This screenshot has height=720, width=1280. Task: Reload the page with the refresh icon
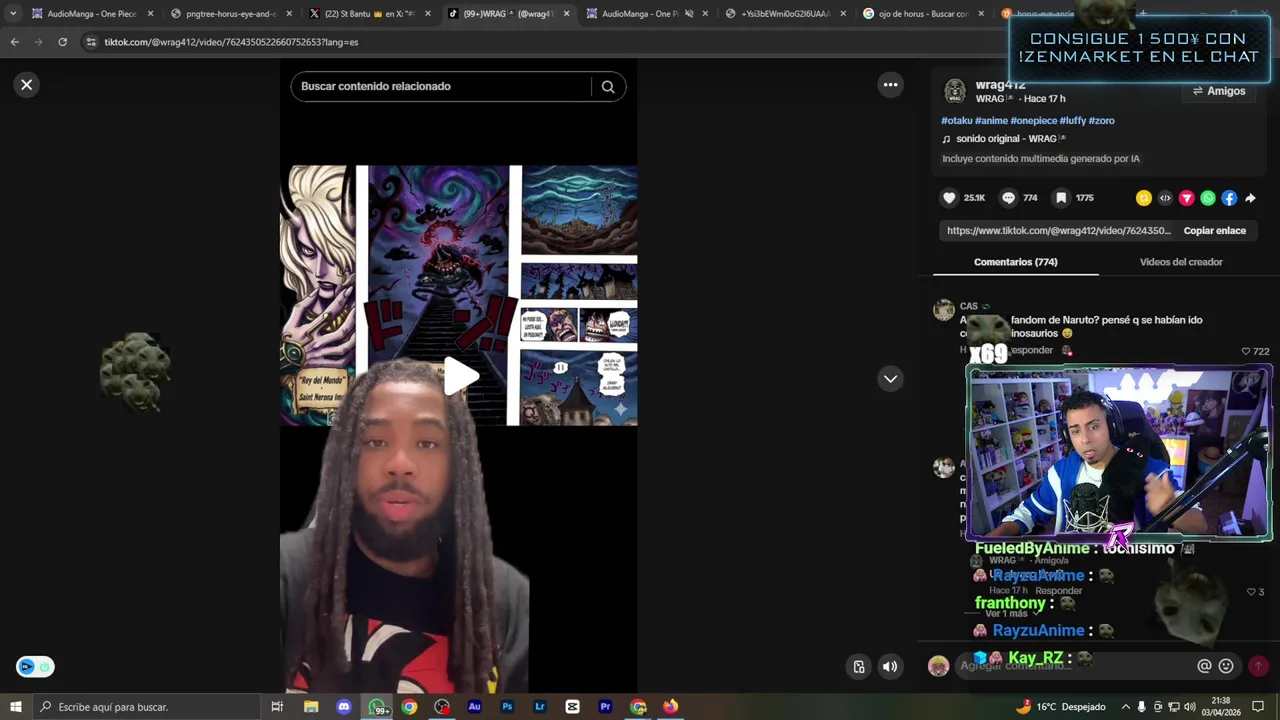[62, 42]
